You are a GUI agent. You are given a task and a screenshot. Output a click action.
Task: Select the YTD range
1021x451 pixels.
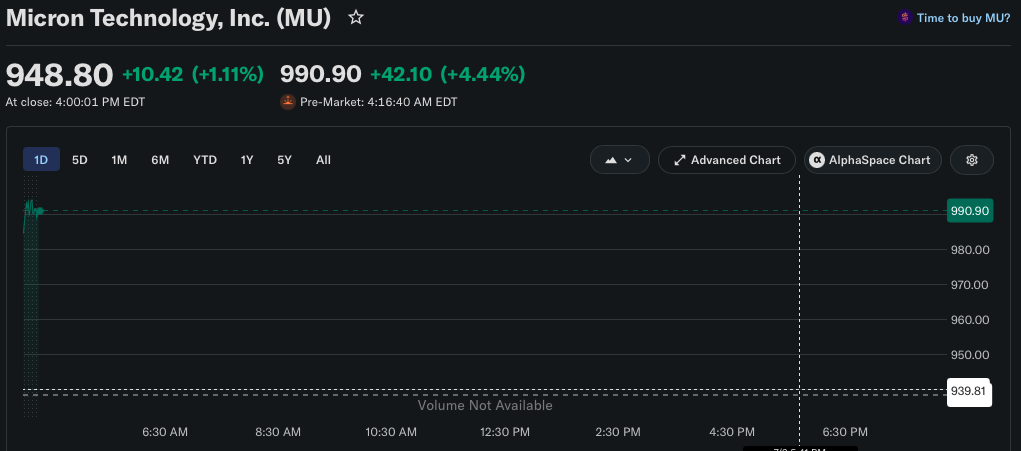point(205,159)
